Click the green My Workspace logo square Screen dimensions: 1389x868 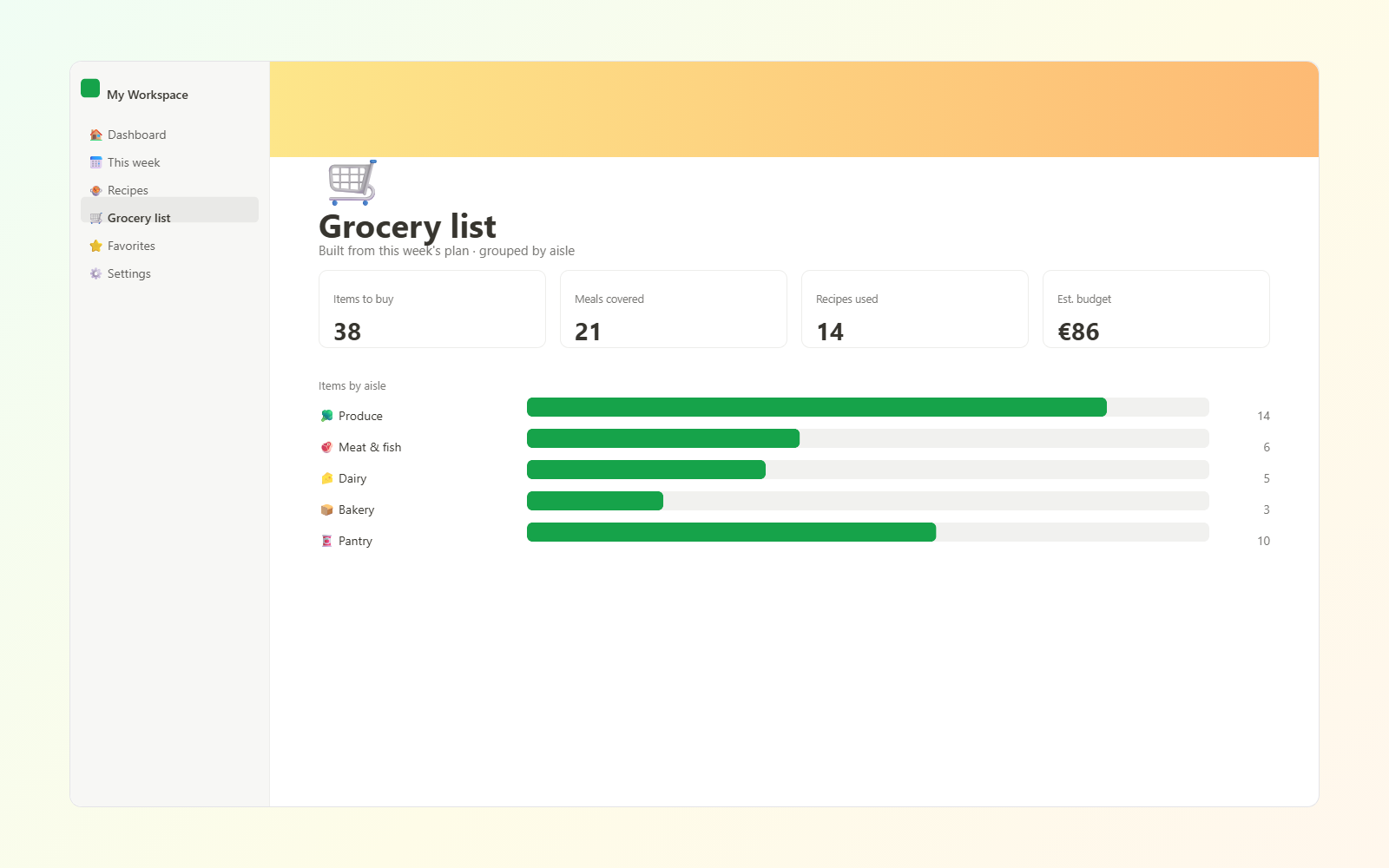point(90,88)
